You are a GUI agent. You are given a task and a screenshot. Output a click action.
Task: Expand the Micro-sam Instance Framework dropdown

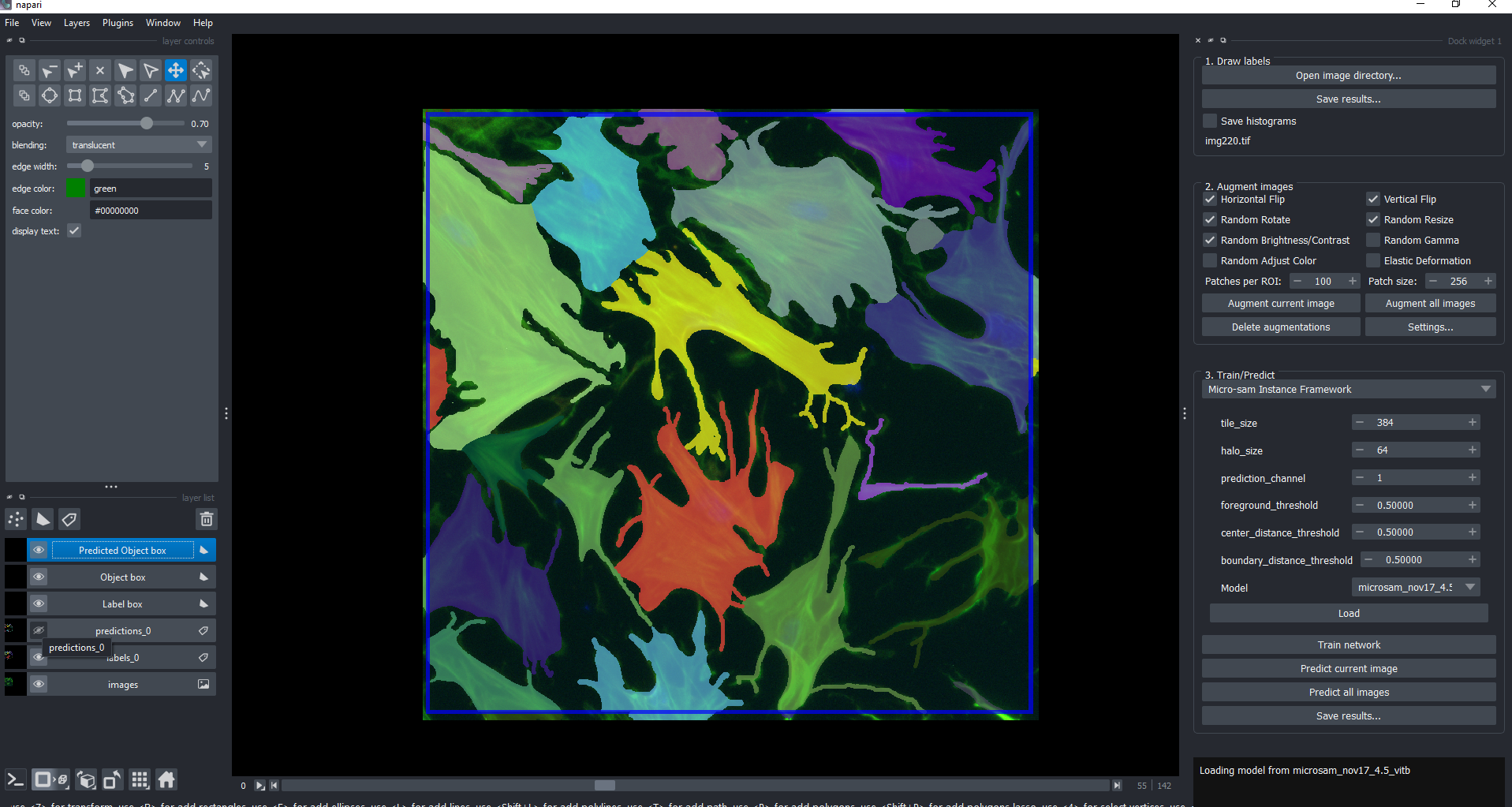[1349, 390]
